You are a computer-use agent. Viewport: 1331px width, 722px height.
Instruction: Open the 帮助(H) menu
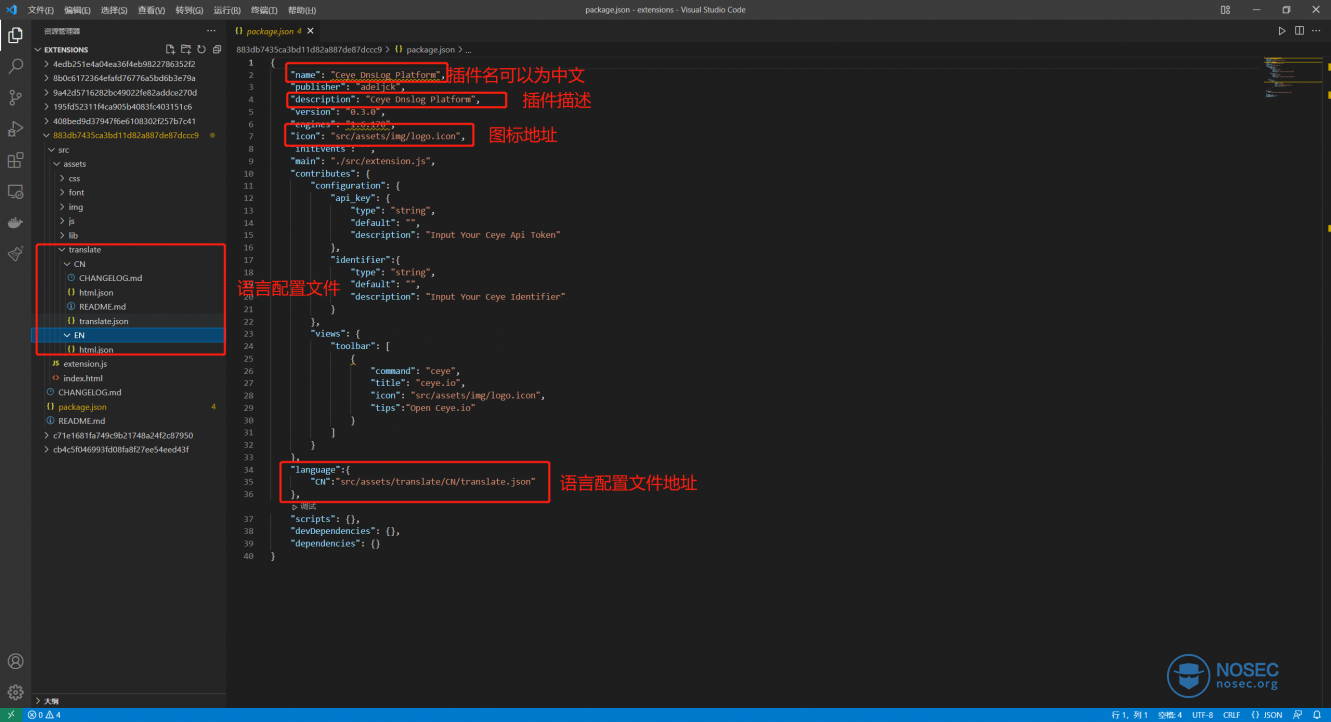(301, 10)
